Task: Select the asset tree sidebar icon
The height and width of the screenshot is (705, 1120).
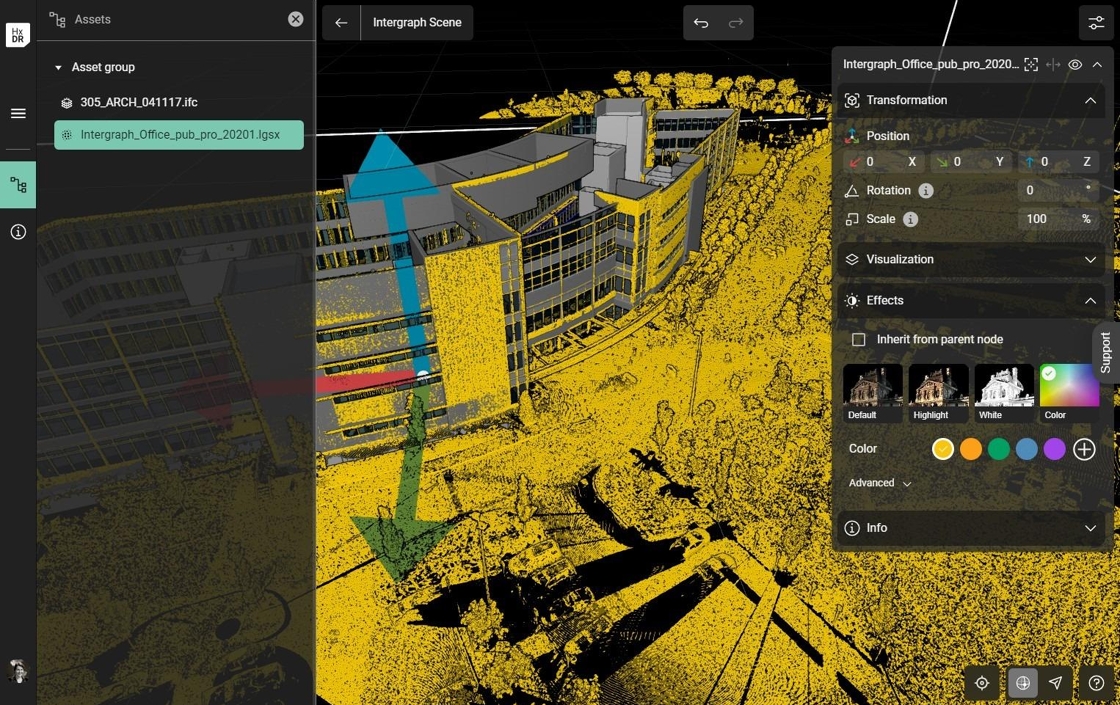Action: pyautogui.click(x=18, y=185)
